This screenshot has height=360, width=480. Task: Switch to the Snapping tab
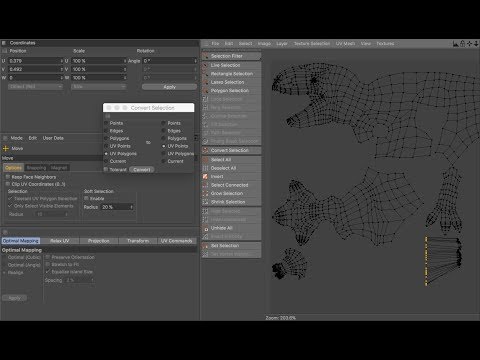pos(36,168)
